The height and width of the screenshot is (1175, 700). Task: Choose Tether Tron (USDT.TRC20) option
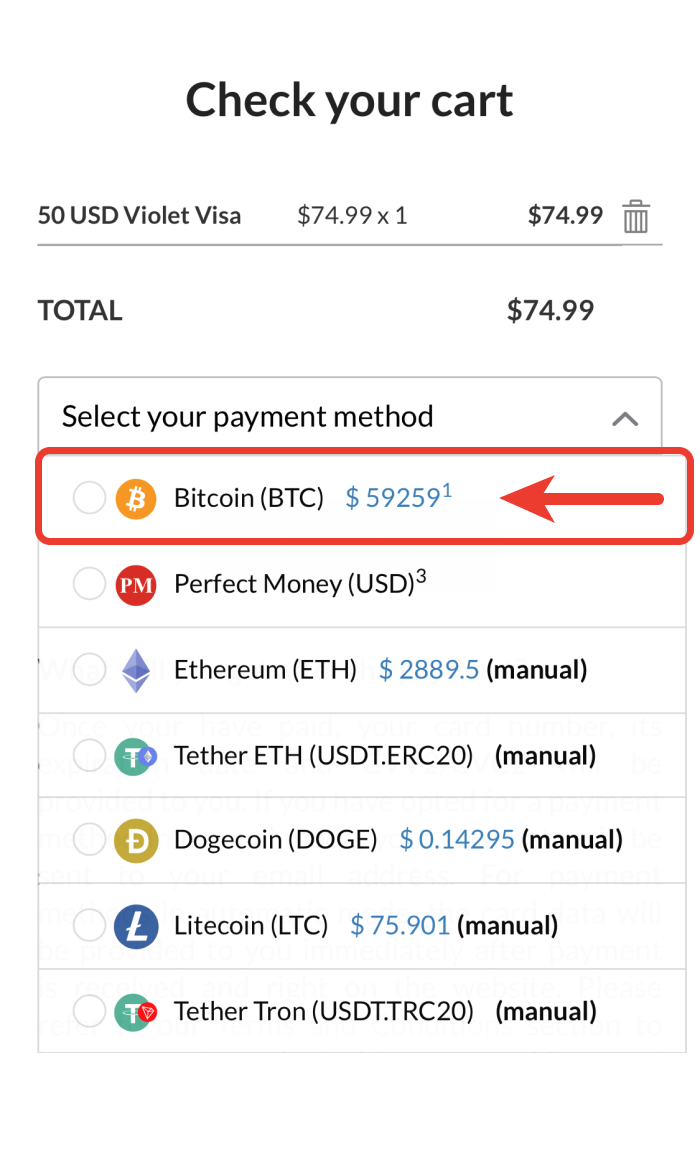tap(323, 1012)
